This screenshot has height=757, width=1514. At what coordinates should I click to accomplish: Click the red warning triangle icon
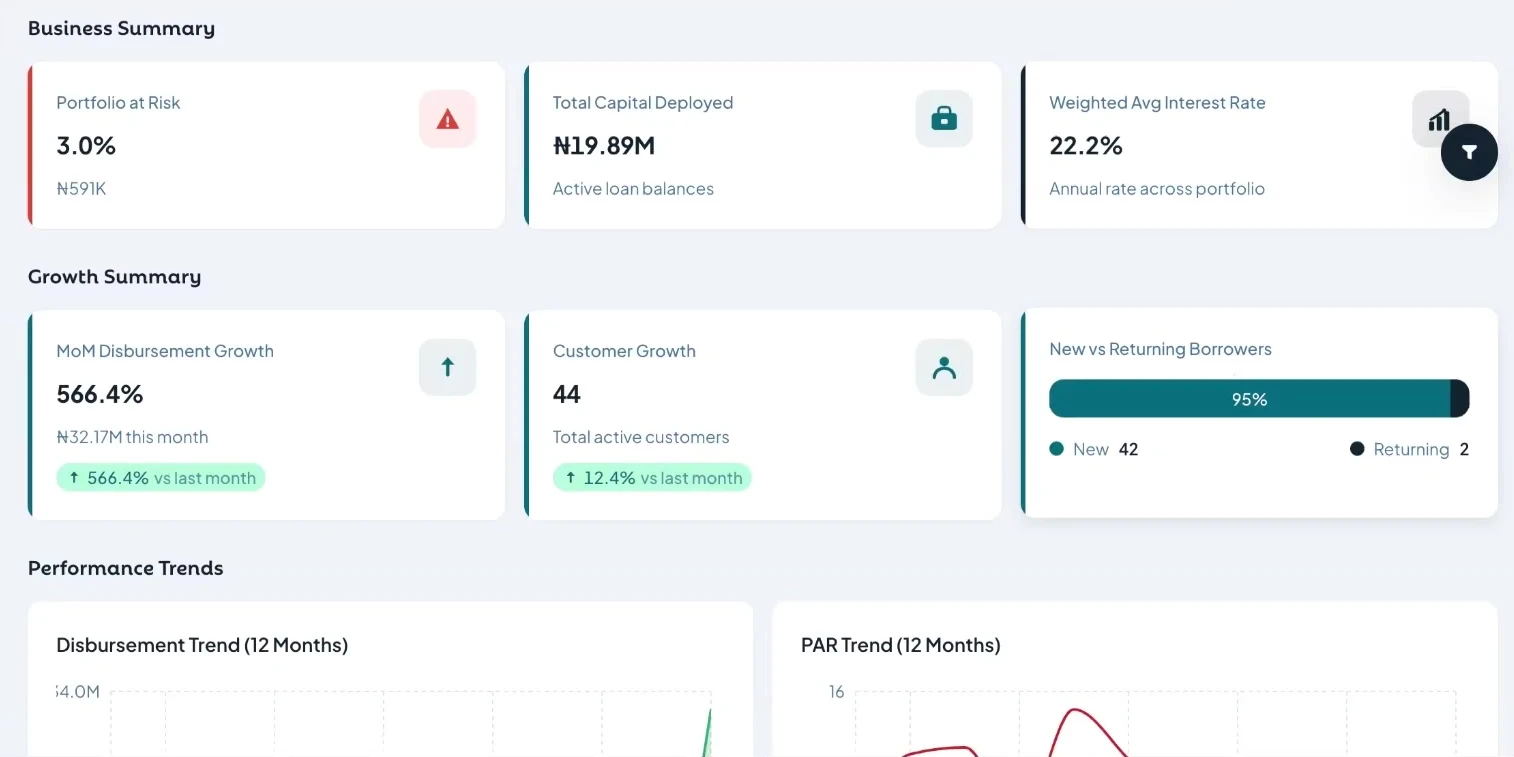click(x=448, y=119)
